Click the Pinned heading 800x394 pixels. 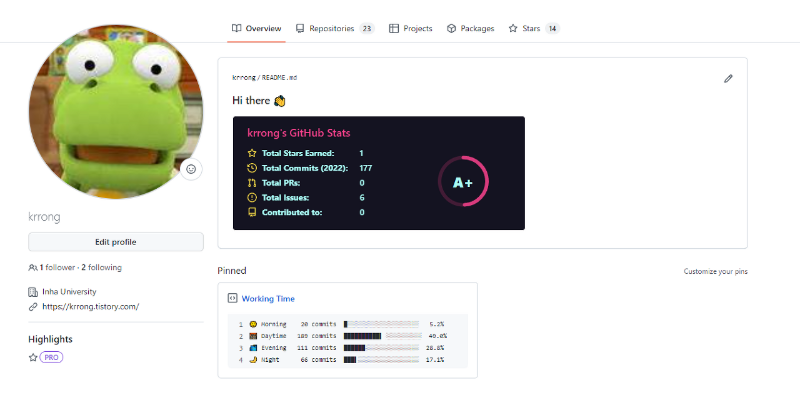click(232, 270)
